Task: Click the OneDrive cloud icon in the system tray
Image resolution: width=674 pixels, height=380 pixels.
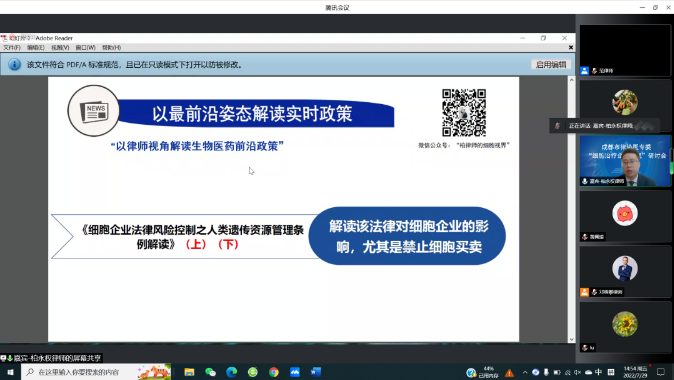Action: click(588, 372)
